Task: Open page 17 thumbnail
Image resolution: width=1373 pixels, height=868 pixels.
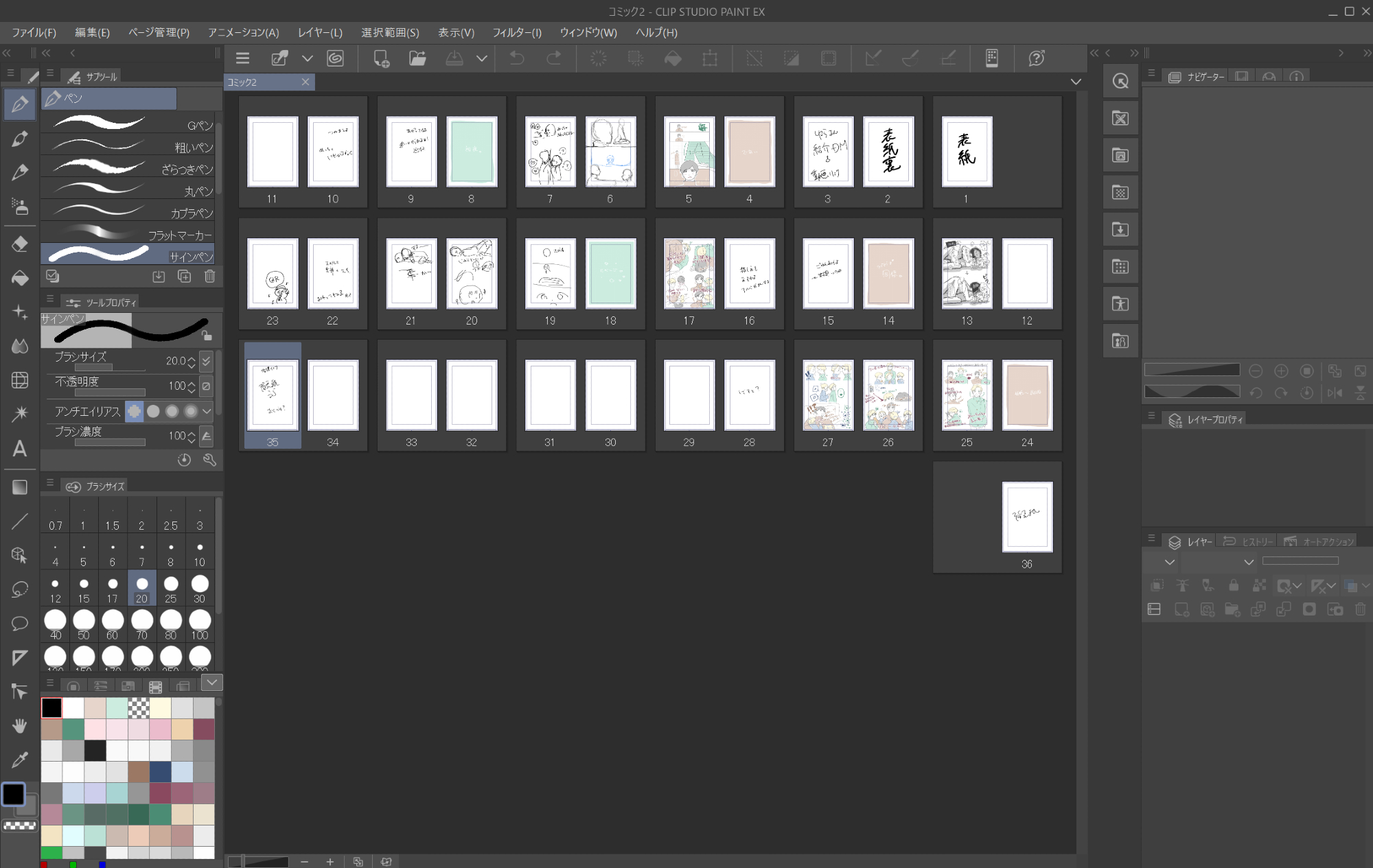Action: pos(689,274)
